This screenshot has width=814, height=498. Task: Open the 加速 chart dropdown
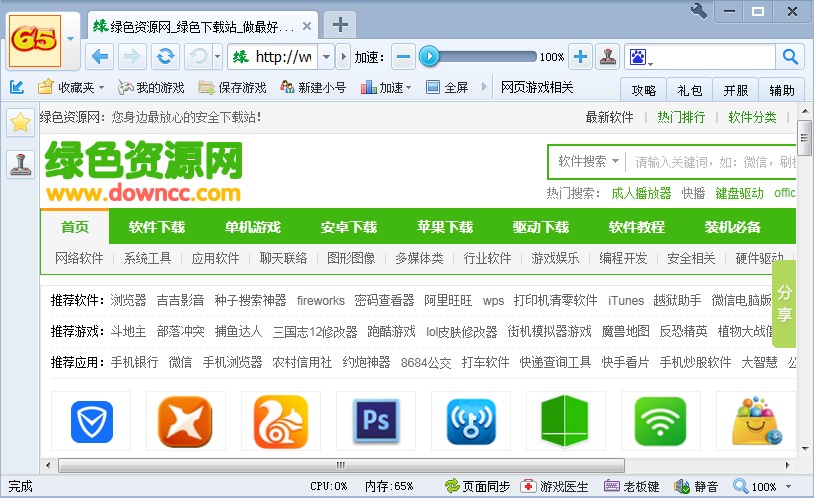coord(386,87)
